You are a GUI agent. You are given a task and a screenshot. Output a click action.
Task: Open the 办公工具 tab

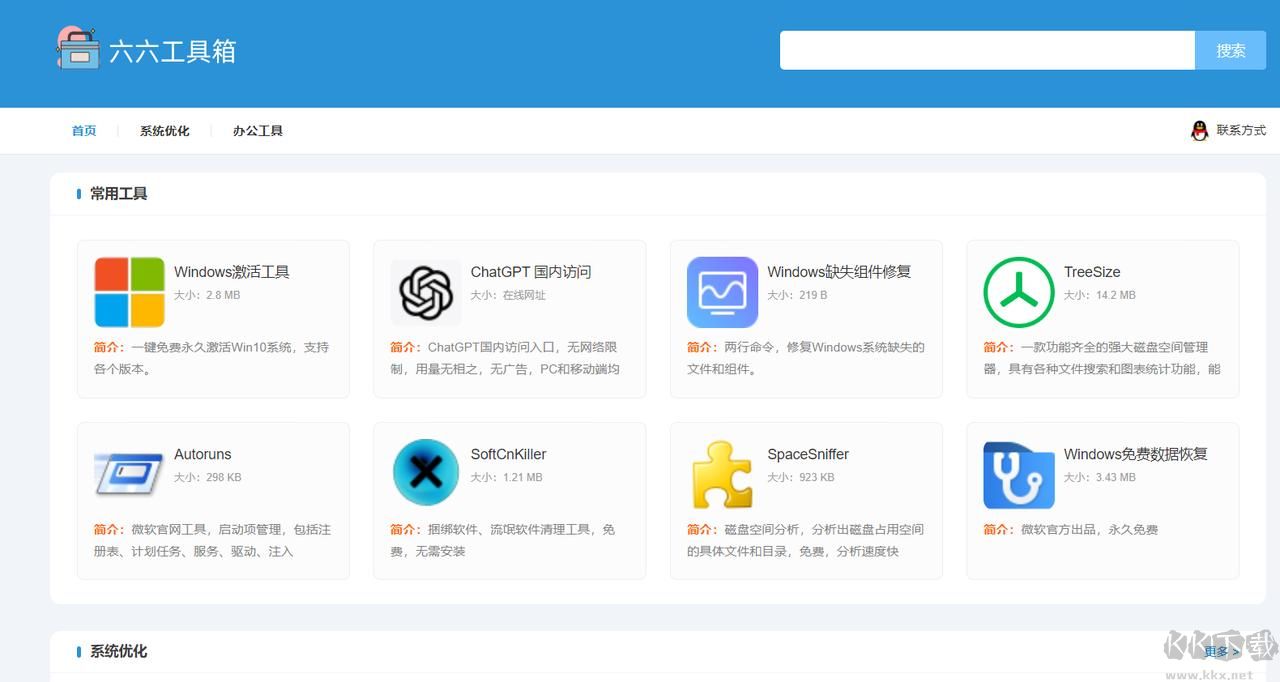point(258,130)
